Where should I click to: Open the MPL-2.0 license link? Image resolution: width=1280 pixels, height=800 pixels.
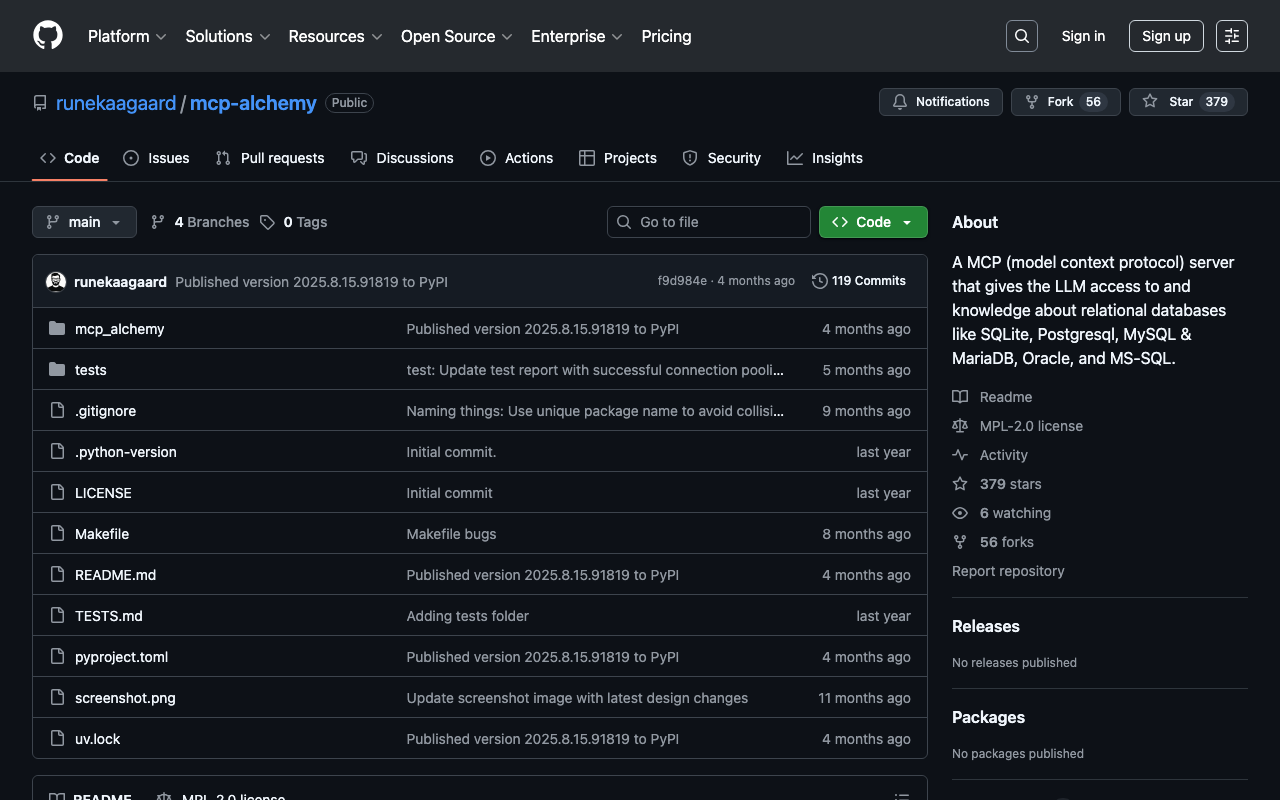click(1030, 426)
